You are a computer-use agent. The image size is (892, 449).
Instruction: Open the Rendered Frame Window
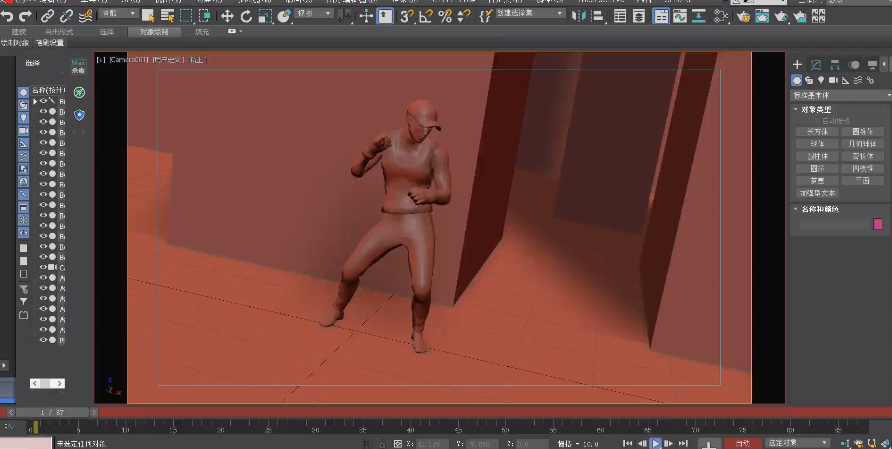click(x=762, y=16)
